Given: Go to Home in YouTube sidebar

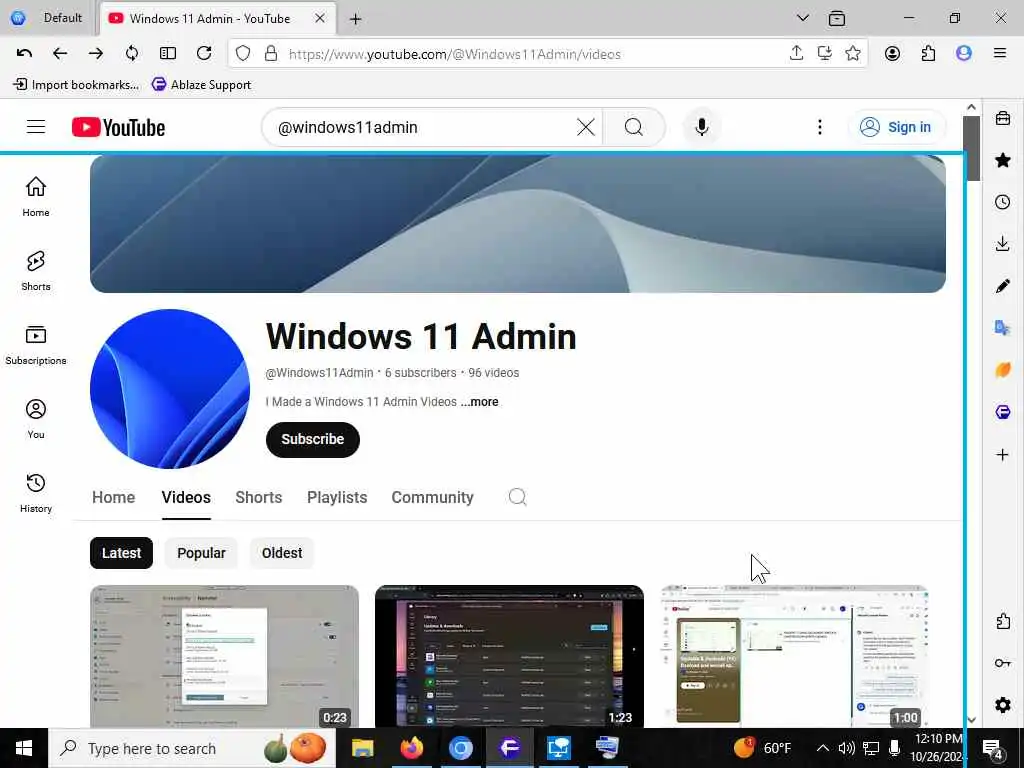Looking at the screenshot, I should click(36, 197).
